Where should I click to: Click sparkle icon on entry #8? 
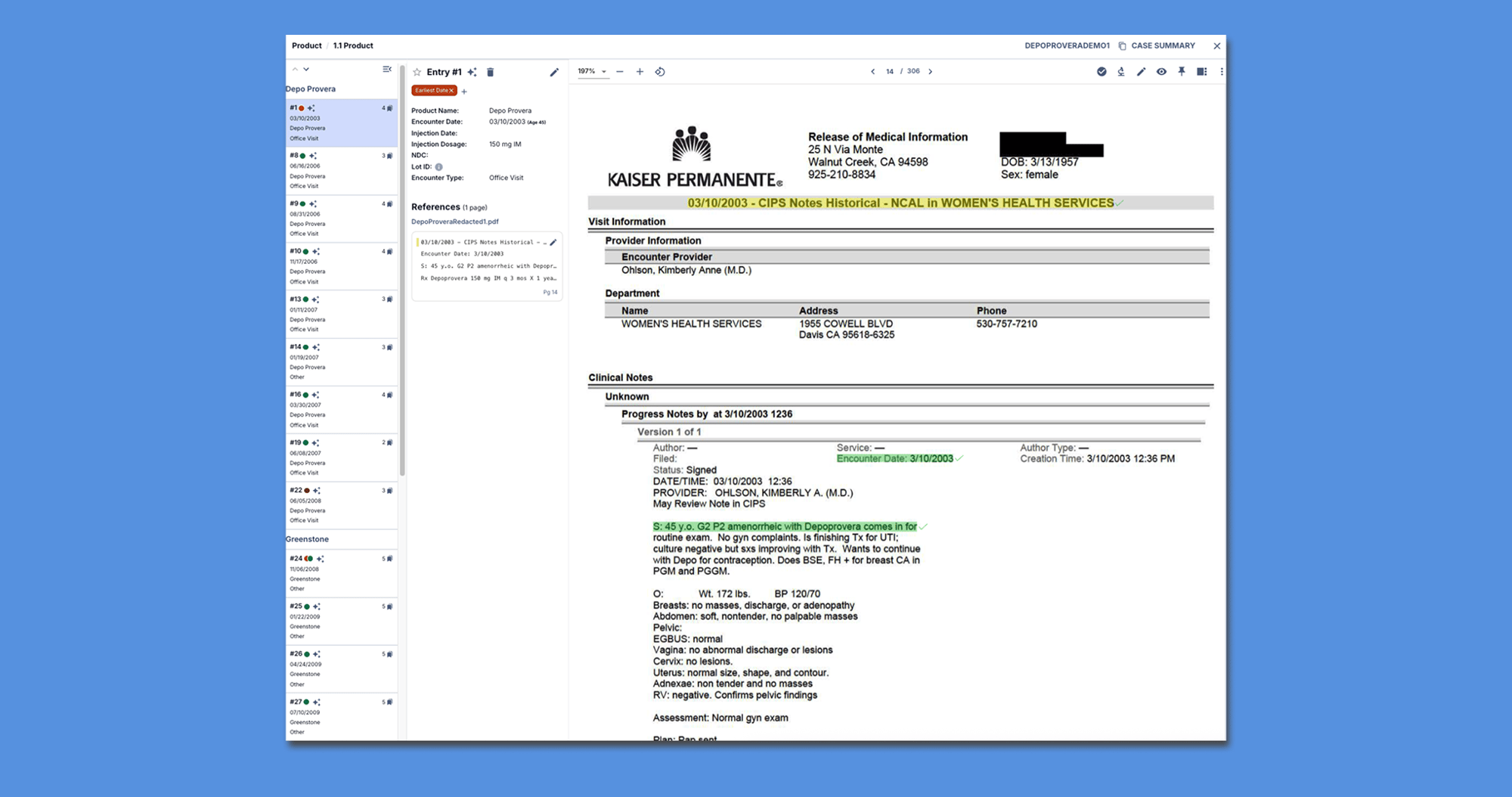pyautogui.click(x=313, y=156)
